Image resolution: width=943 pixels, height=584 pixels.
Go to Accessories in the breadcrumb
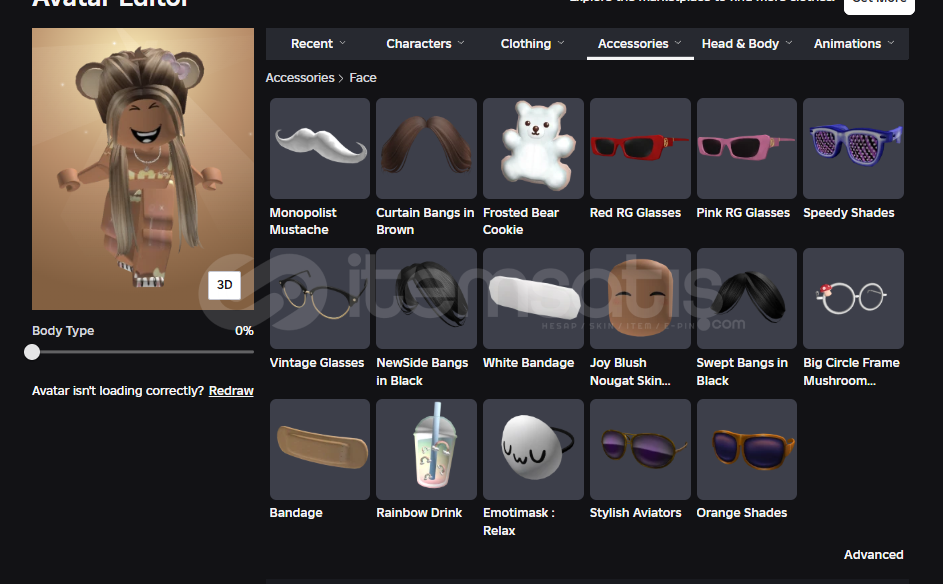[300, 78]
